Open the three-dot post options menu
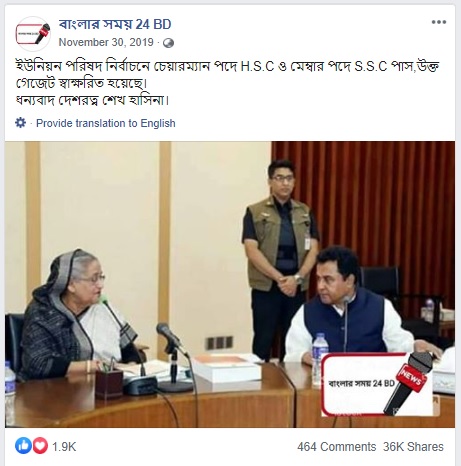Screen dimensions: 461x466 click(x=439, y=22)
